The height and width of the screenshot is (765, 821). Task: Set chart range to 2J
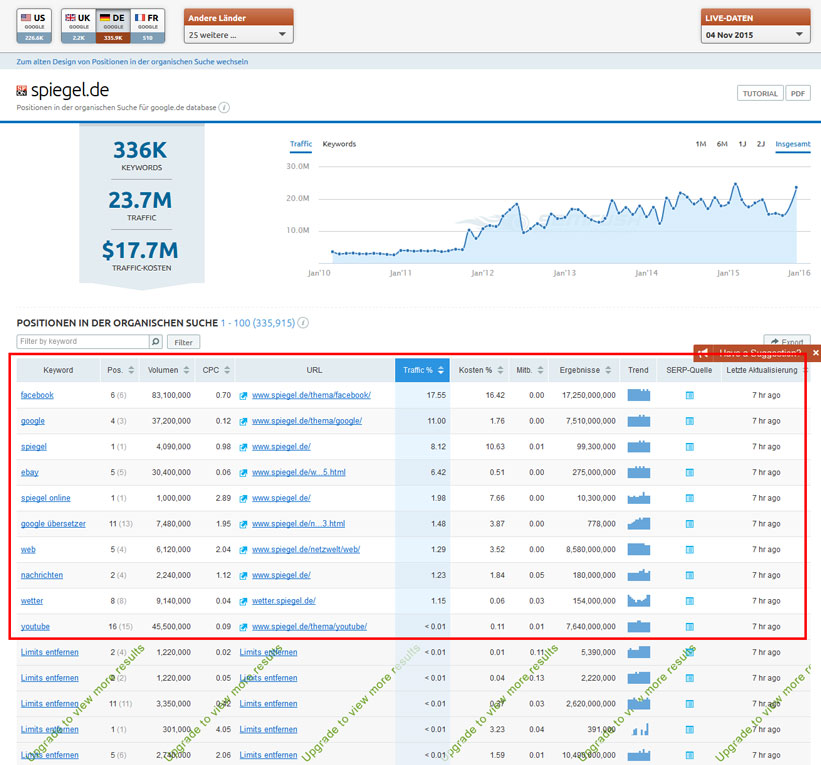[761, 144]
